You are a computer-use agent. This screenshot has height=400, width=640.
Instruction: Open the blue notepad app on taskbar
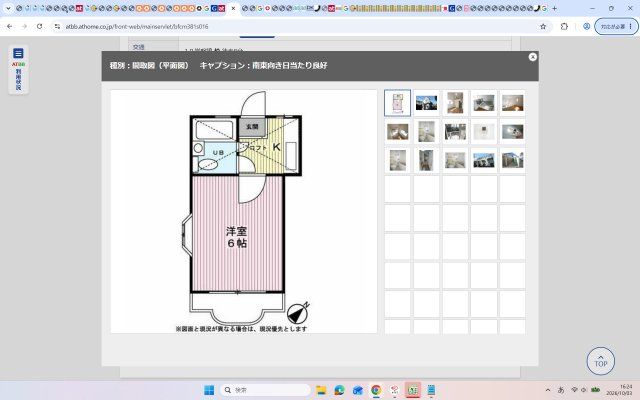click(x=431, y=390)
